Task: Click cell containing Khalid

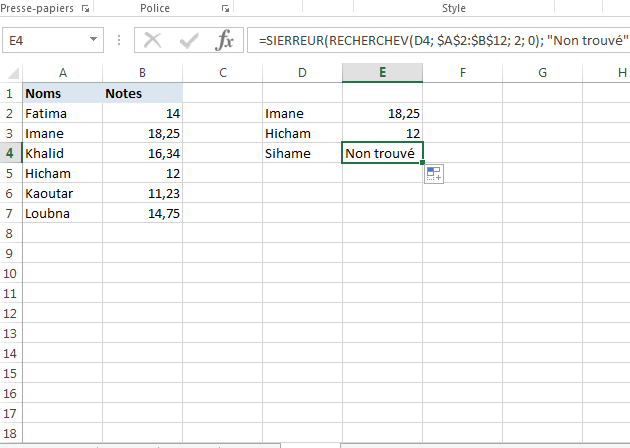Action: point(63,153)
